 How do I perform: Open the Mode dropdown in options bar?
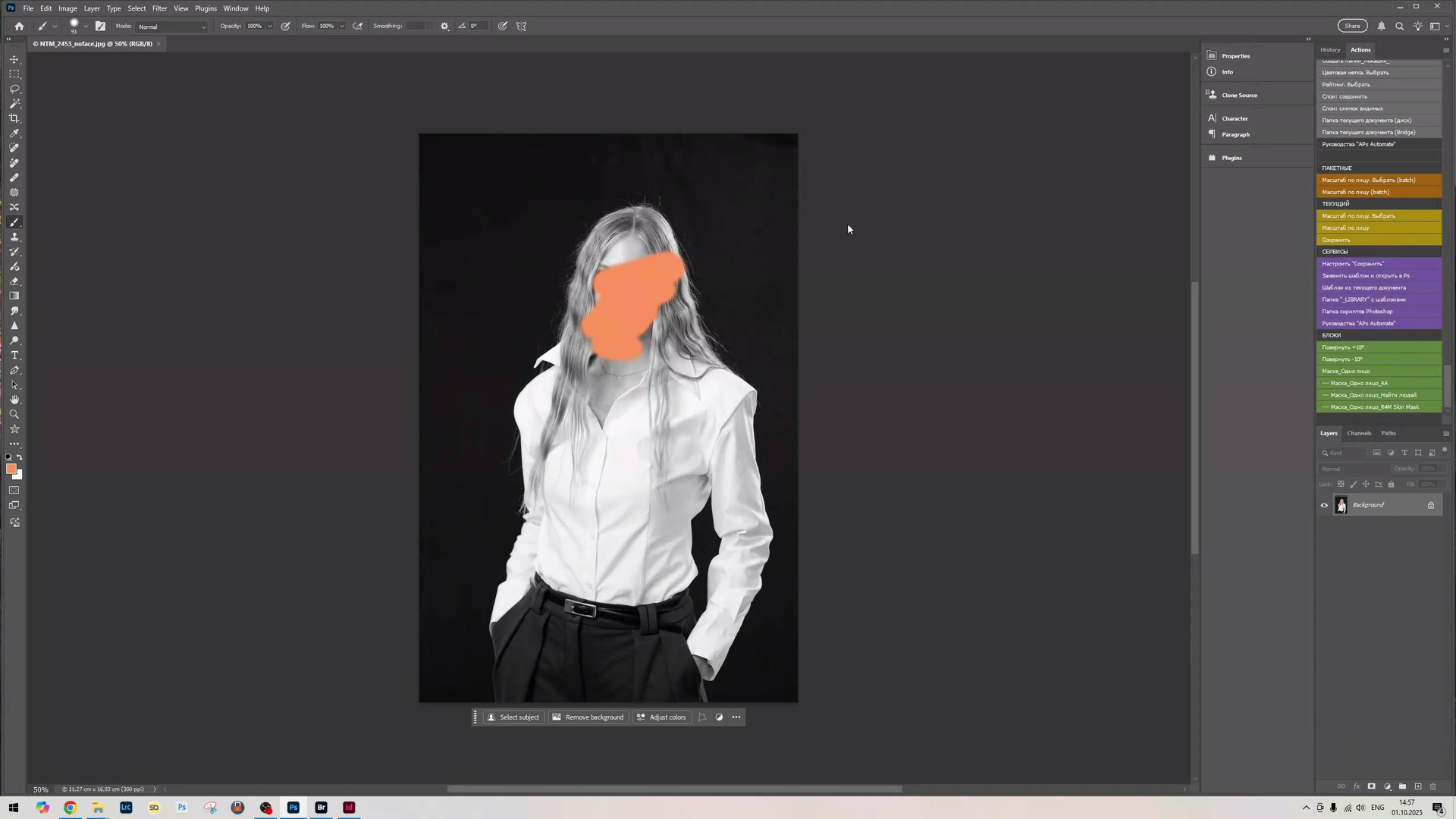tap(172, 26)
